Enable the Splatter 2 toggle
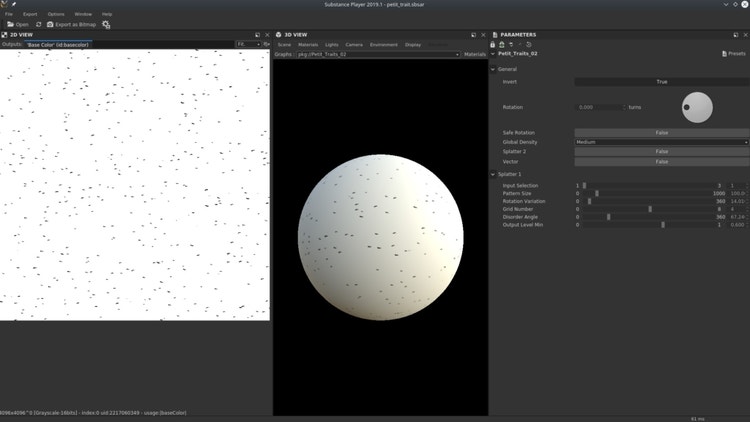 661,151
